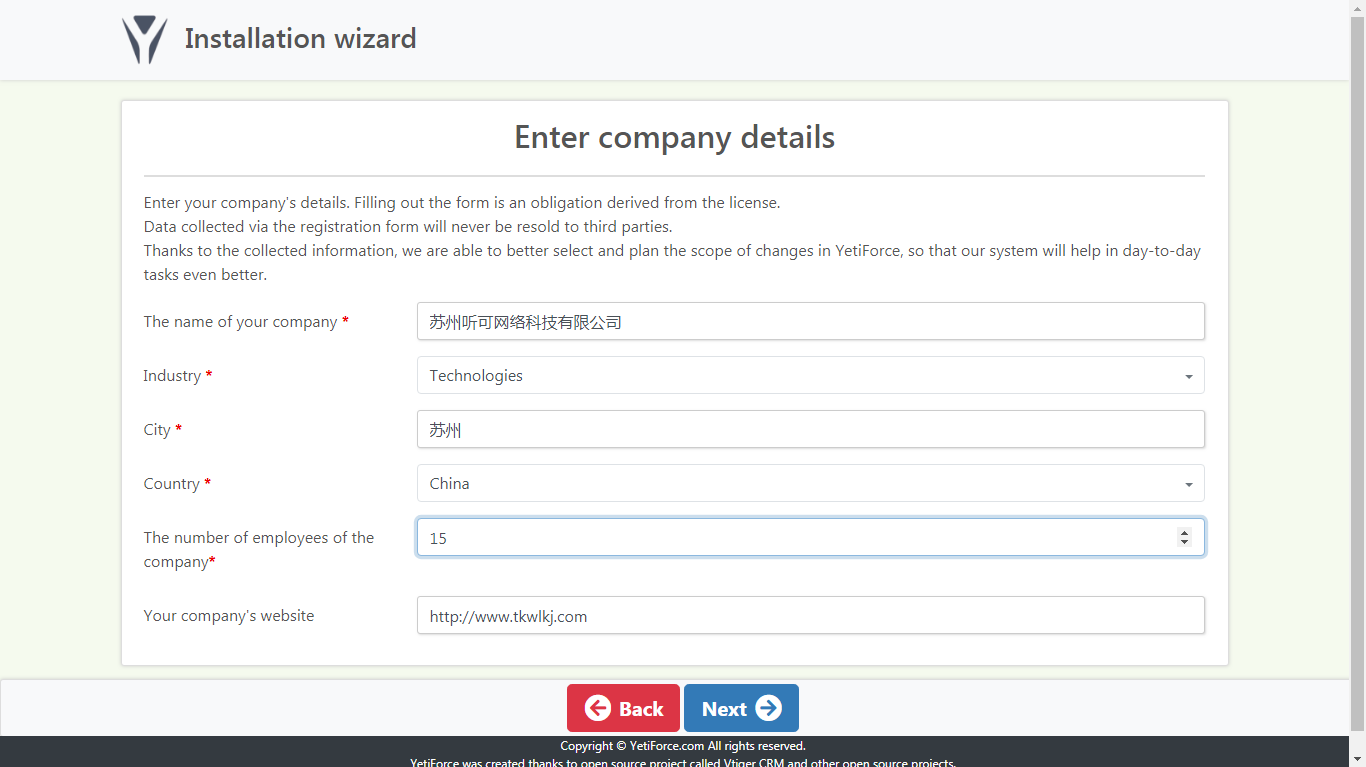Click the YetiForce logo icon

tap(145, 40)
